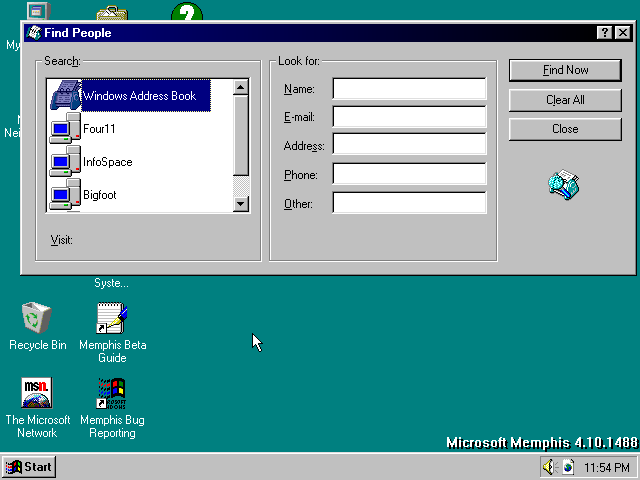Select the Memphis Beta Guide shortcut
The width and height of the screenshot is (640, 480).
pyautogui.click(x=112, y=332)
